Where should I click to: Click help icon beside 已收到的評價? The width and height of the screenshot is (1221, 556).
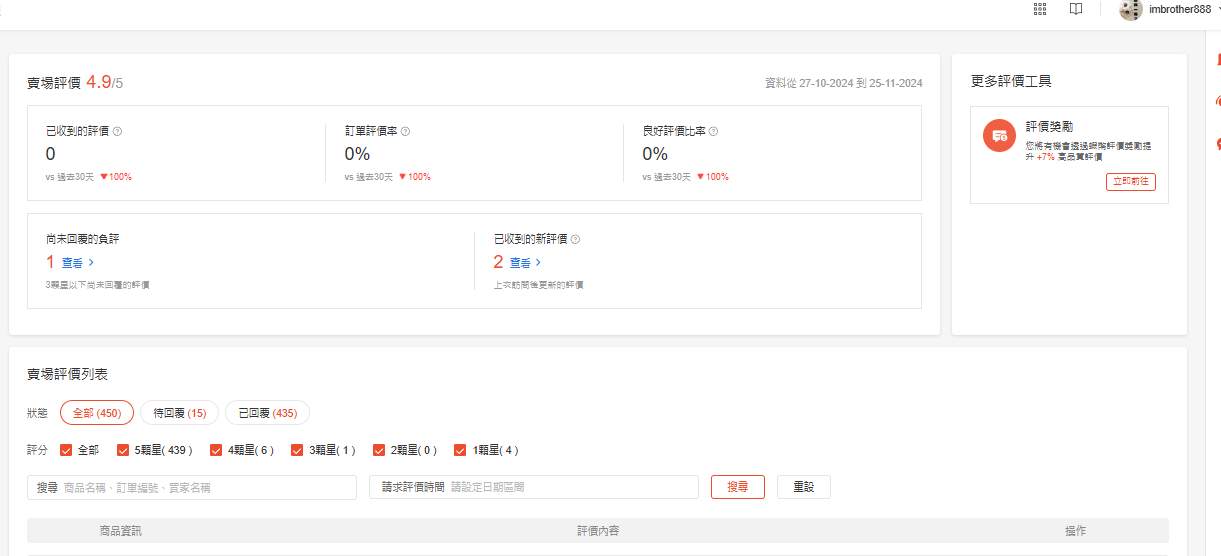tap(117, 131)
